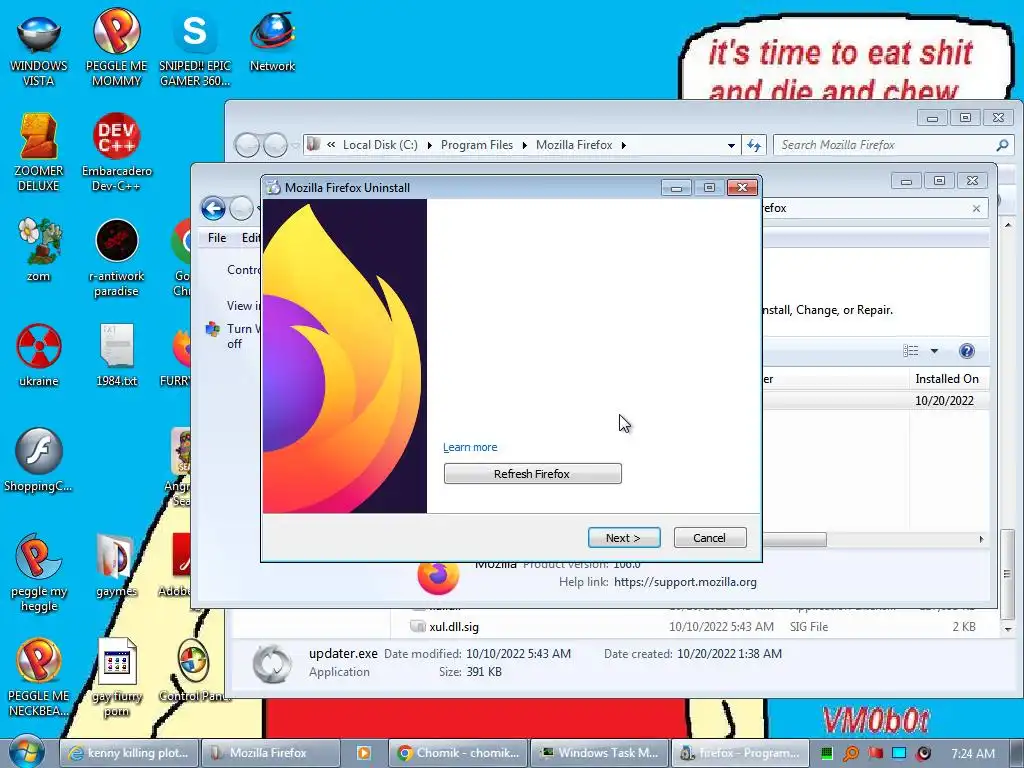Click the orange magnifier tray icon

tap(850, 753)
